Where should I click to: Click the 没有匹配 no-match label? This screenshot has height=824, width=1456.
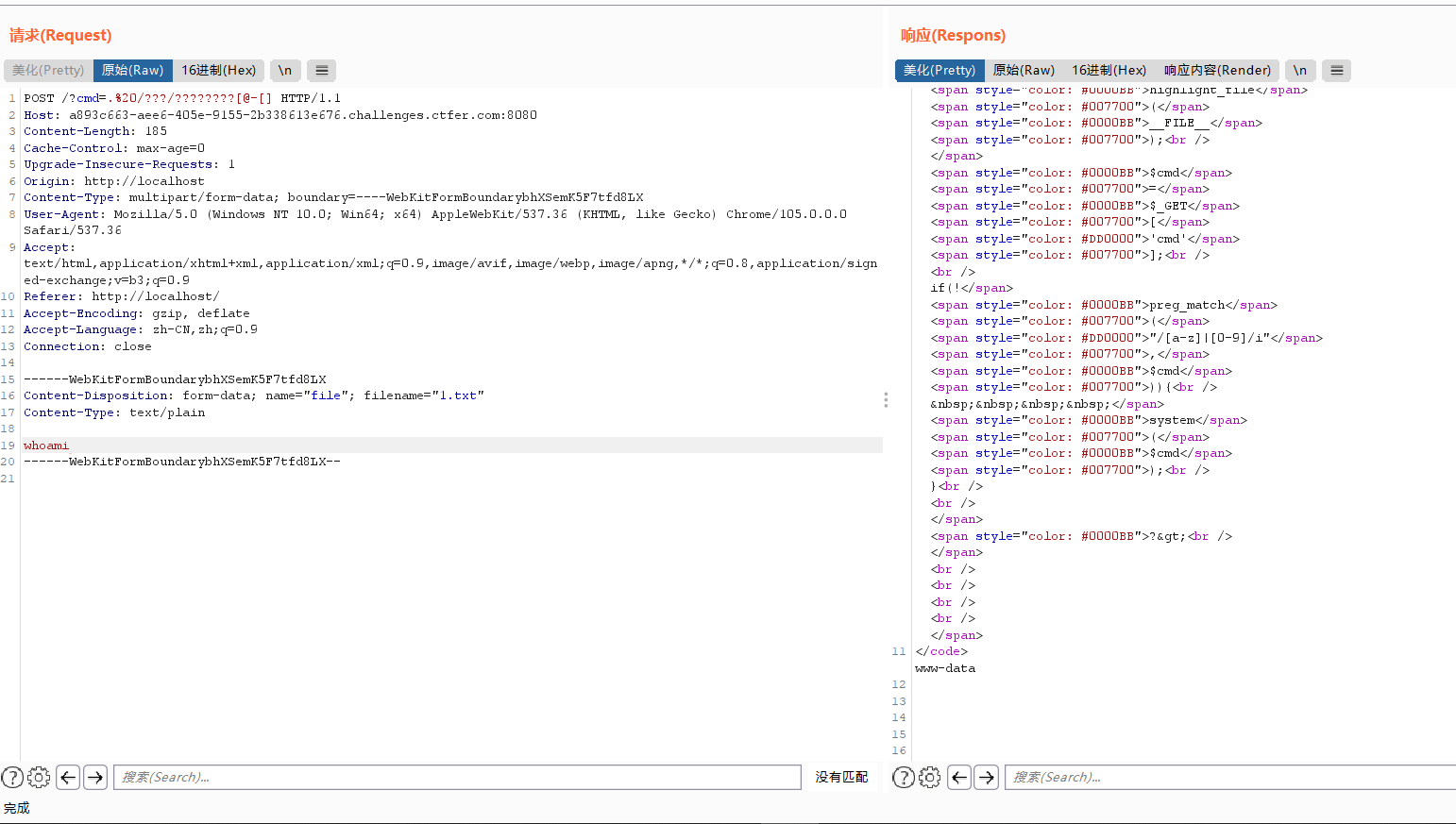pyautogui.click(x=841, y=777)
